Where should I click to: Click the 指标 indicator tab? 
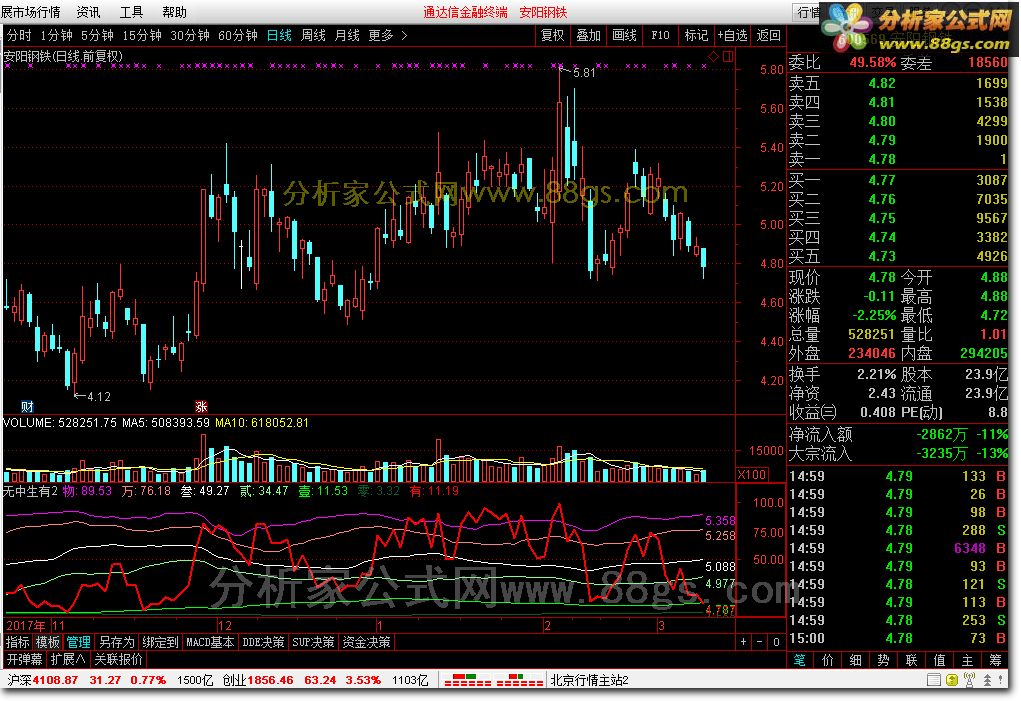[18, 642]
